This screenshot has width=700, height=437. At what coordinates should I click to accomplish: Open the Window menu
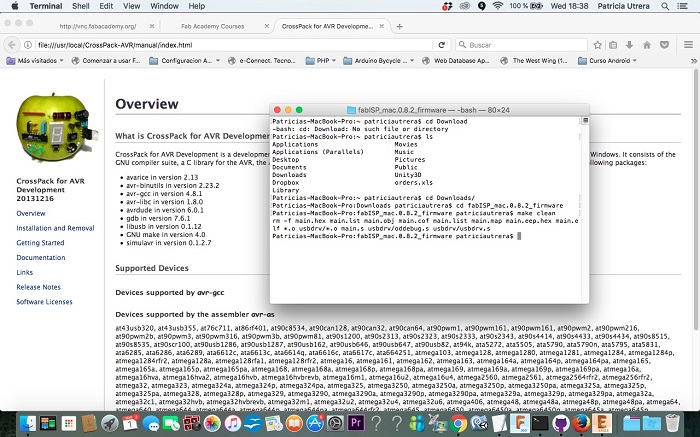[164, 6]
